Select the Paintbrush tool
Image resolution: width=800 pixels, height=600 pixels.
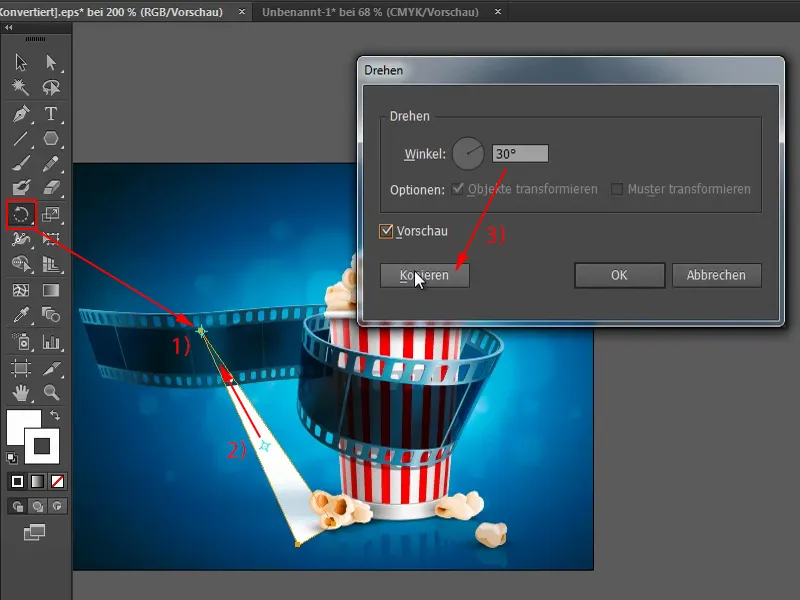(21, 164)
